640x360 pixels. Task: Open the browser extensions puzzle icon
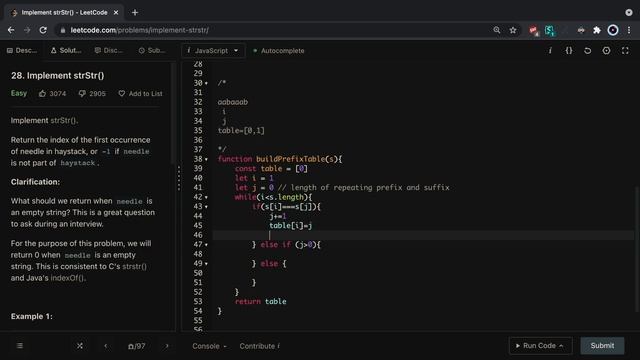click(x=597, y=30)
